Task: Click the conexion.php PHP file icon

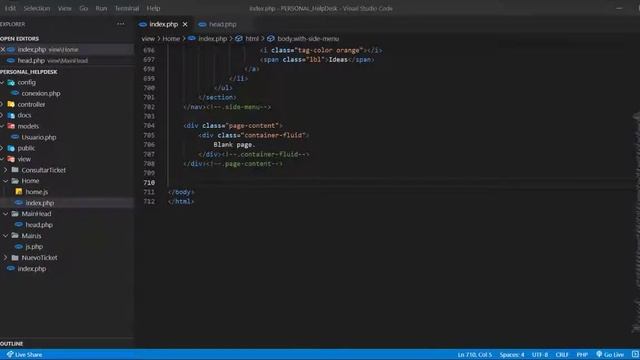Action: [x=15, y=93]
